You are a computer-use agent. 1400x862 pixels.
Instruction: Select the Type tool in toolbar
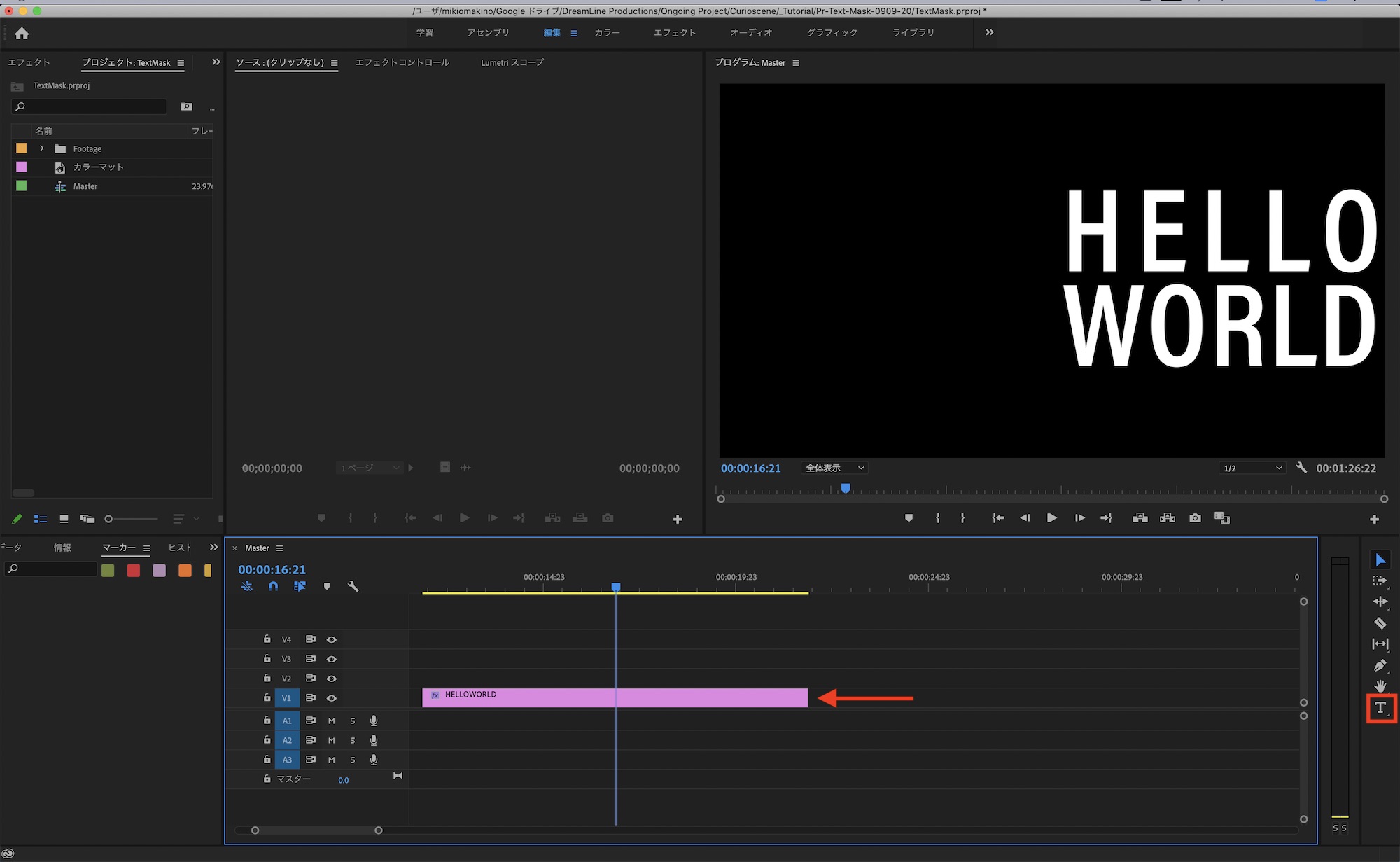[1380, 707]
